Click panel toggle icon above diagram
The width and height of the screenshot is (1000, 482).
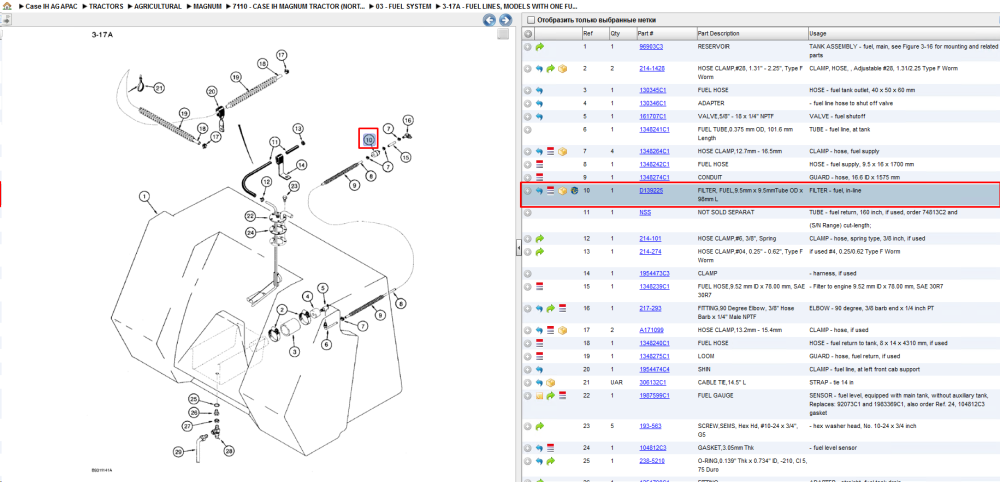click(x=6, y=20)
